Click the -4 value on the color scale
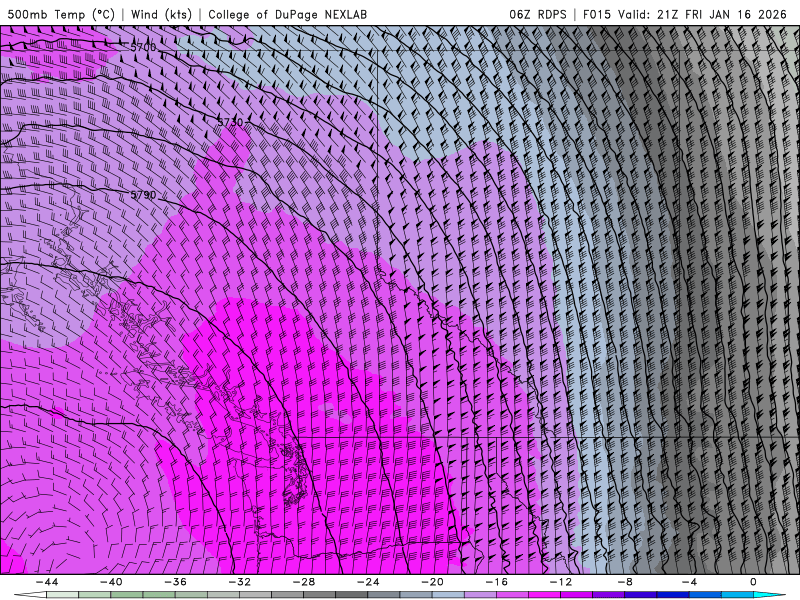Image resolution: width=800 pixels, height=600 pixels. coord(689,582)
